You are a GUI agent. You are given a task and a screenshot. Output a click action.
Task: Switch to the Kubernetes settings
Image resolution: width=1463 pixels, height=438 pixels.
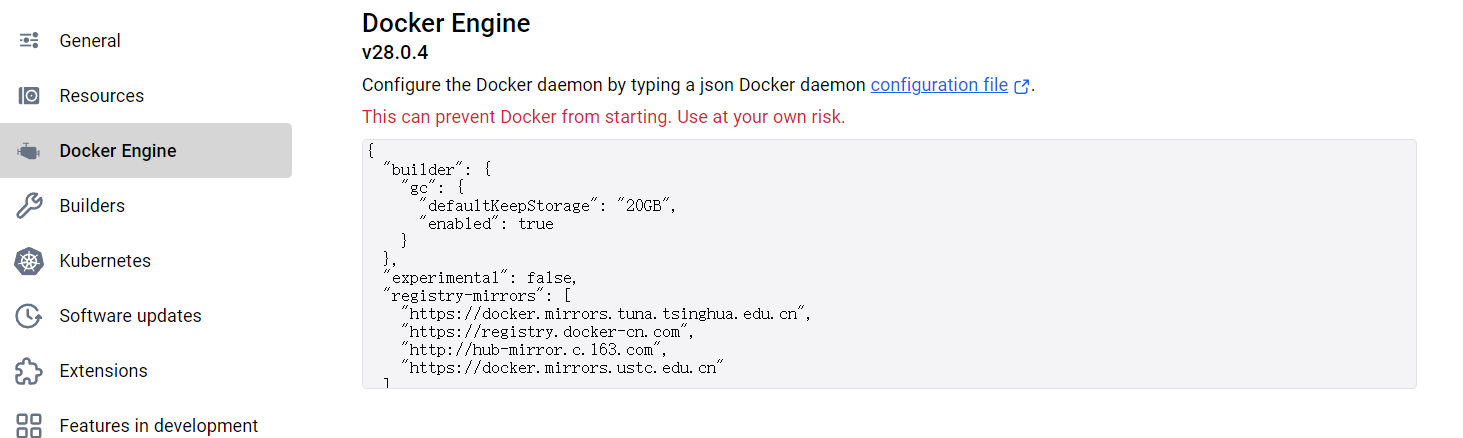click(105, 261)
